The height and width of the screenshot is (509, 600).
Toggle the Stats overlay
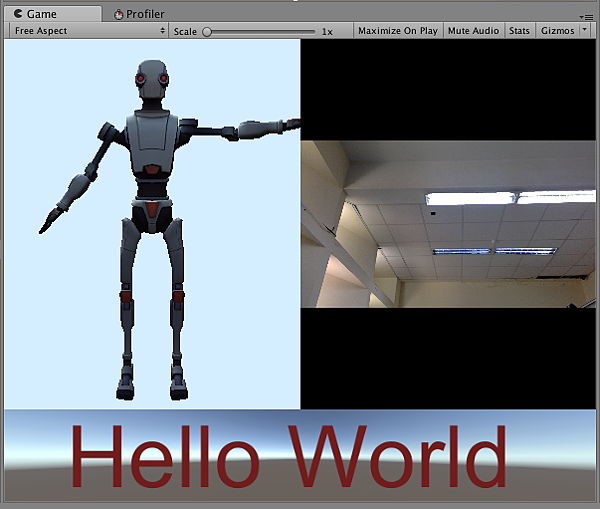click(x=519, y=31)
